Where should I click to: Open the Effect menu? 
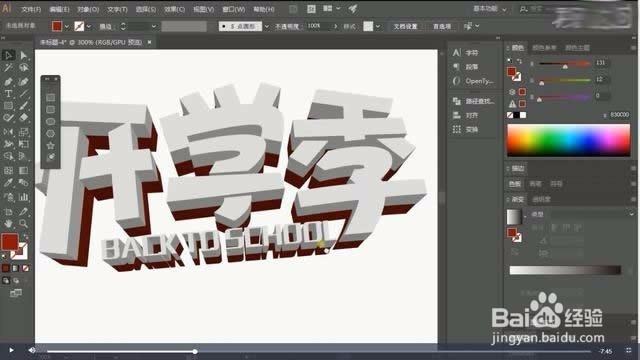click(174, 9)
